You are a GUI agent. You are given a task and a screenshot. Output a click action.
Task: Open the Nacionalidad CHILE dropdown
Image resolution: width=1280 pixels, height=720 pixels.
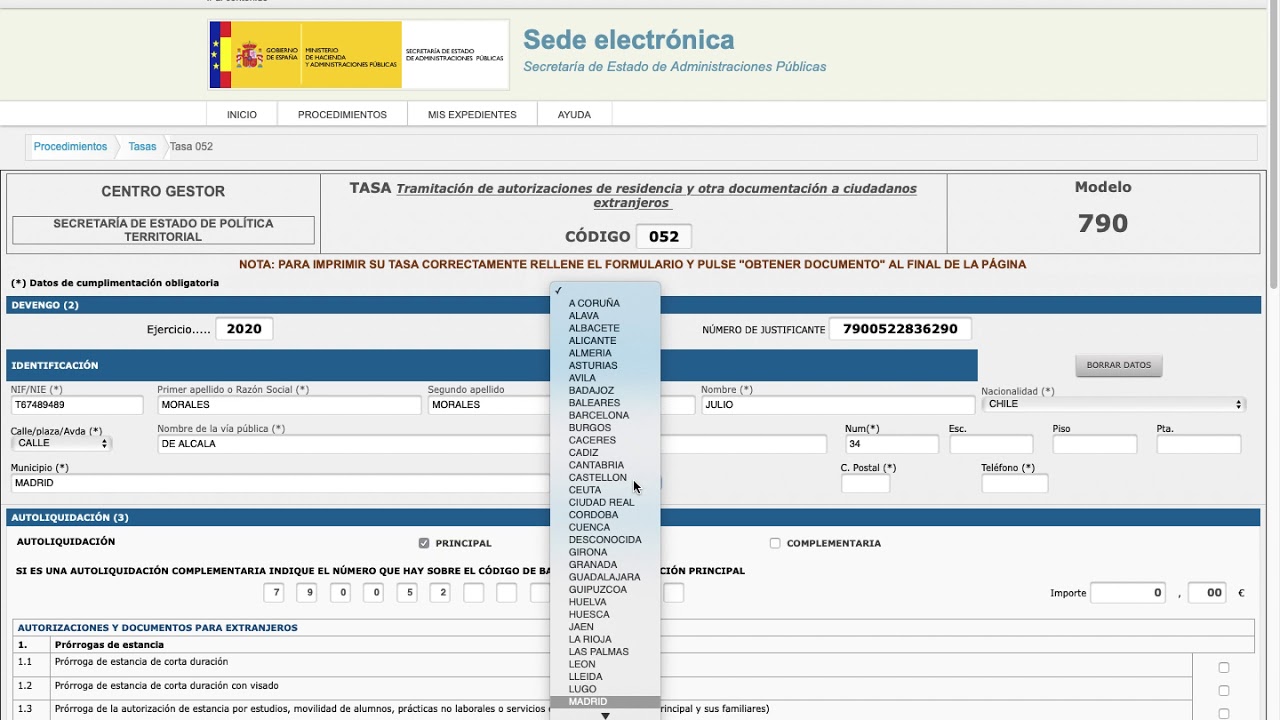[1114, 404]
